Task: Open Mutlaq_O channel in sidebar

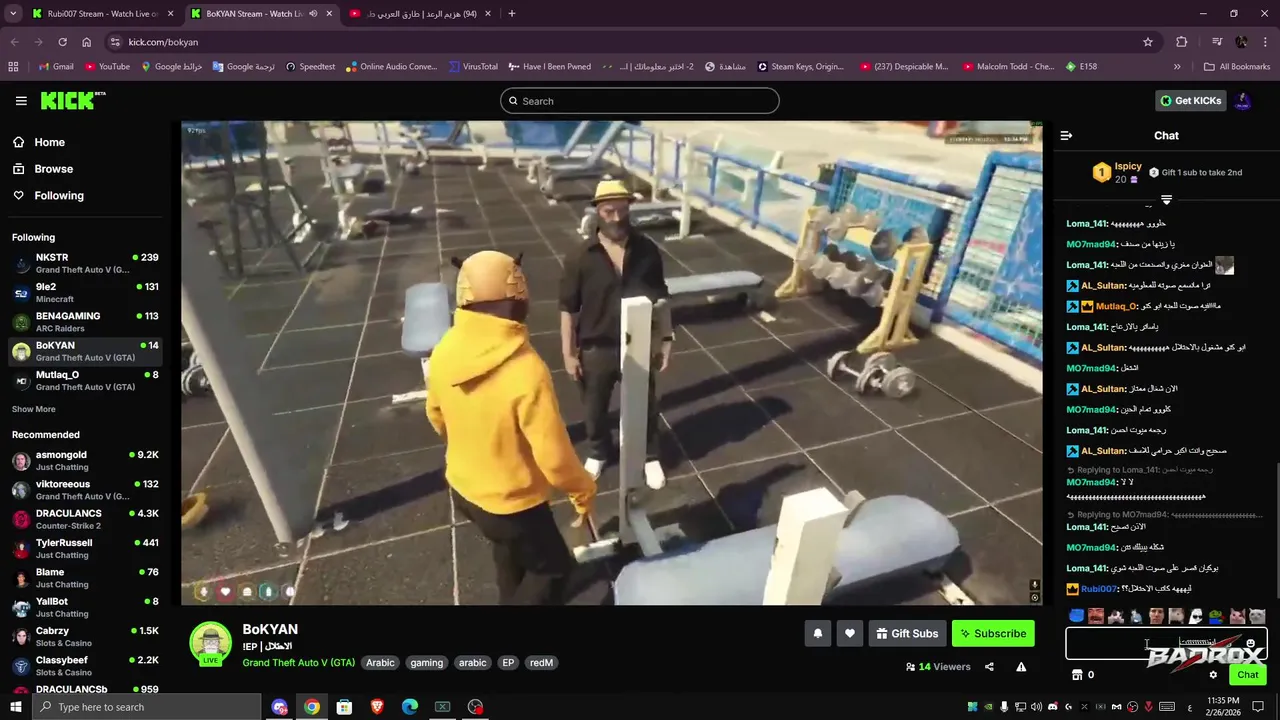Action: coord(85,381)
